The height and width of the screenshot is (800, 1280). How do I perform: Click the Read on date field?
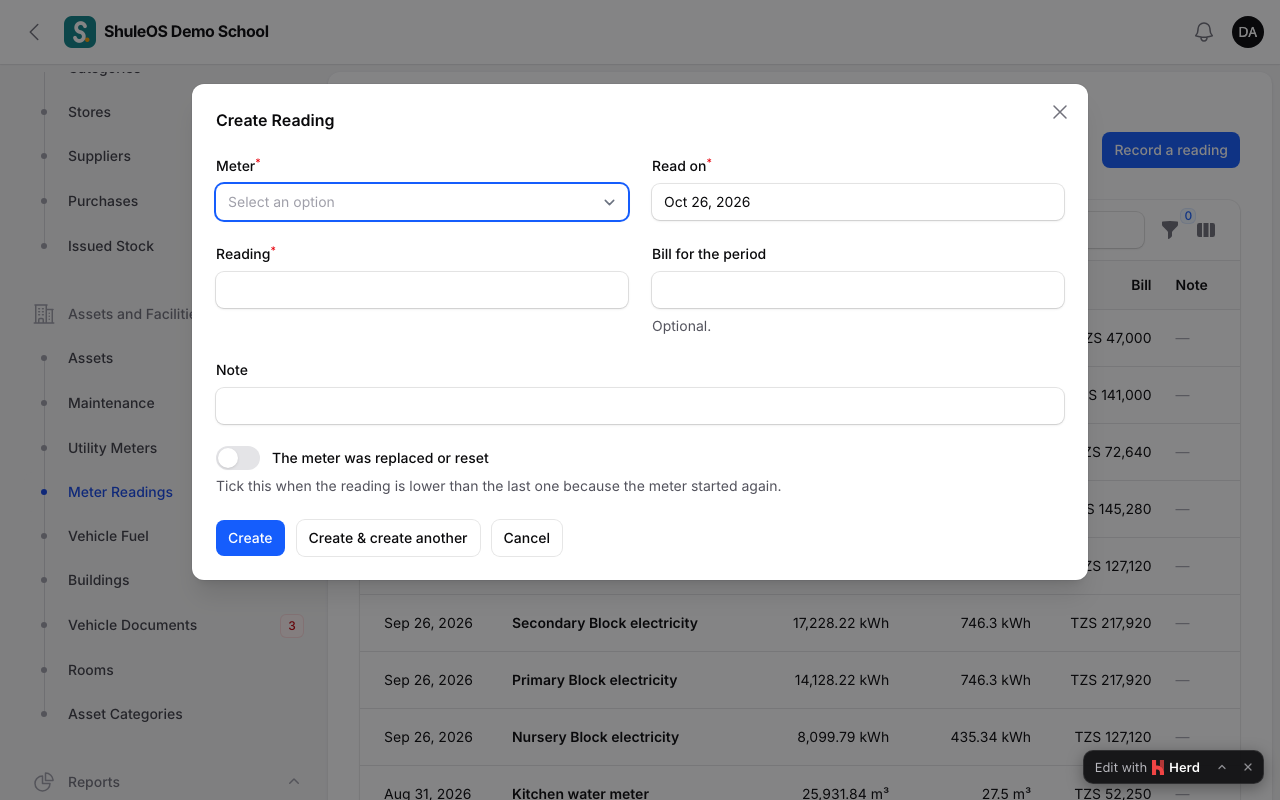pos(858,202)
